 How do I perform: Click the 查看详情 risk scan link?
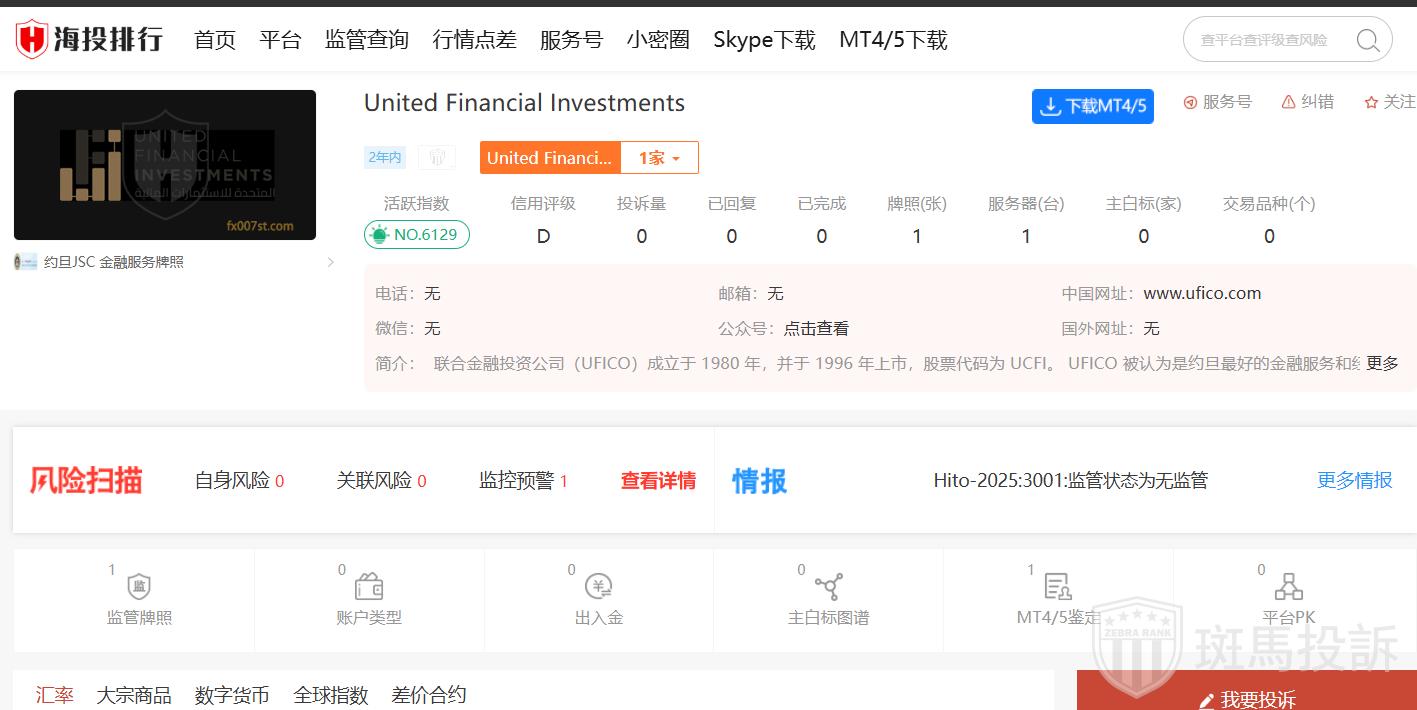tap(658, 481)
